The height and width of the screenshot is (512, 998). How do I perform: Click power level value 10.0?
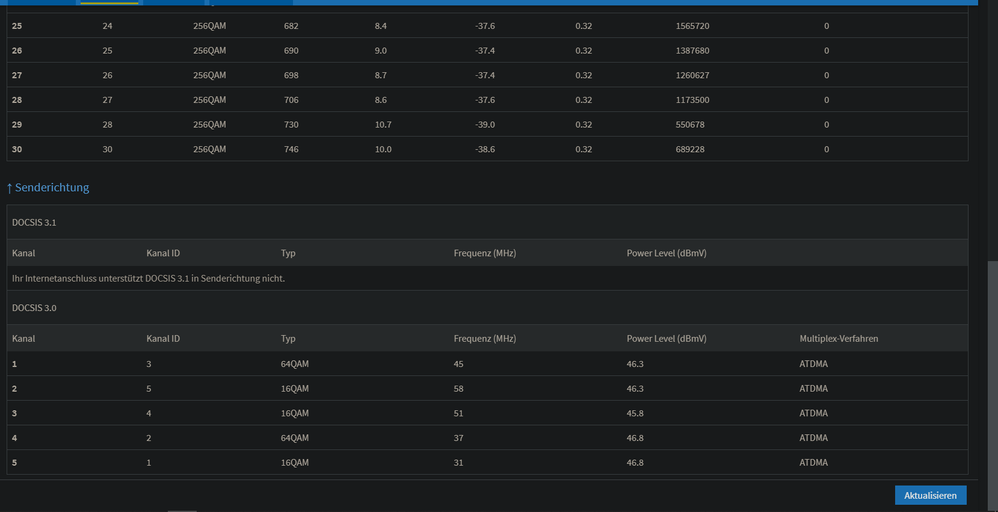383,150
